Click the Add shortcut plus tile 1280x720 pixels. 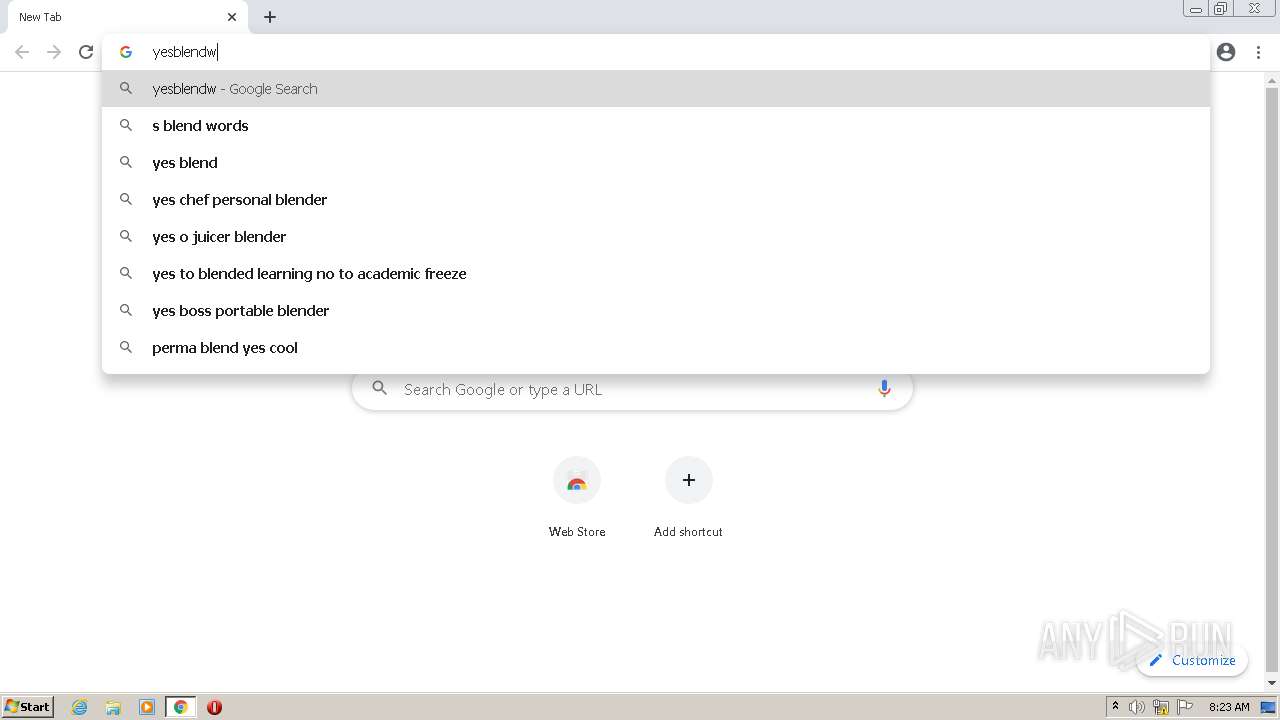[x=689, y=481]
